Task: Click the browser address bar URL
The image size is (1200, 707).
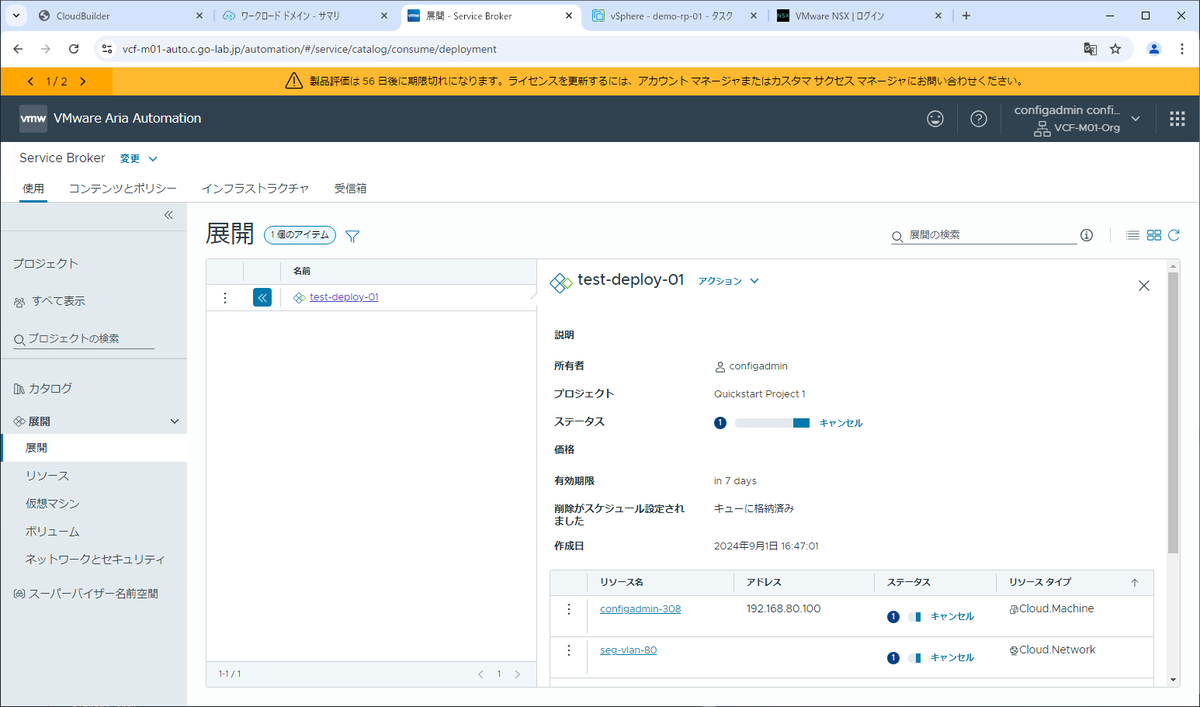Action: tap(310, 48)
